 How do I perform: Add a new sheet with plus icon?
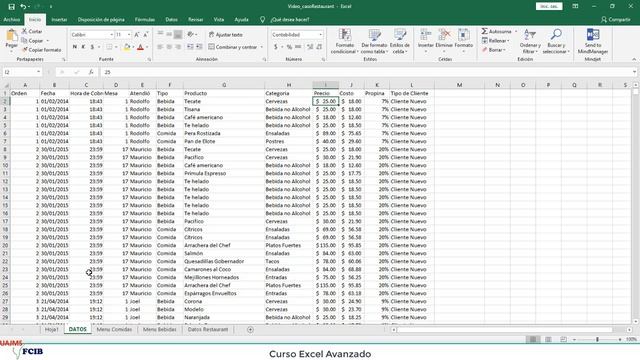coord(250,329)
